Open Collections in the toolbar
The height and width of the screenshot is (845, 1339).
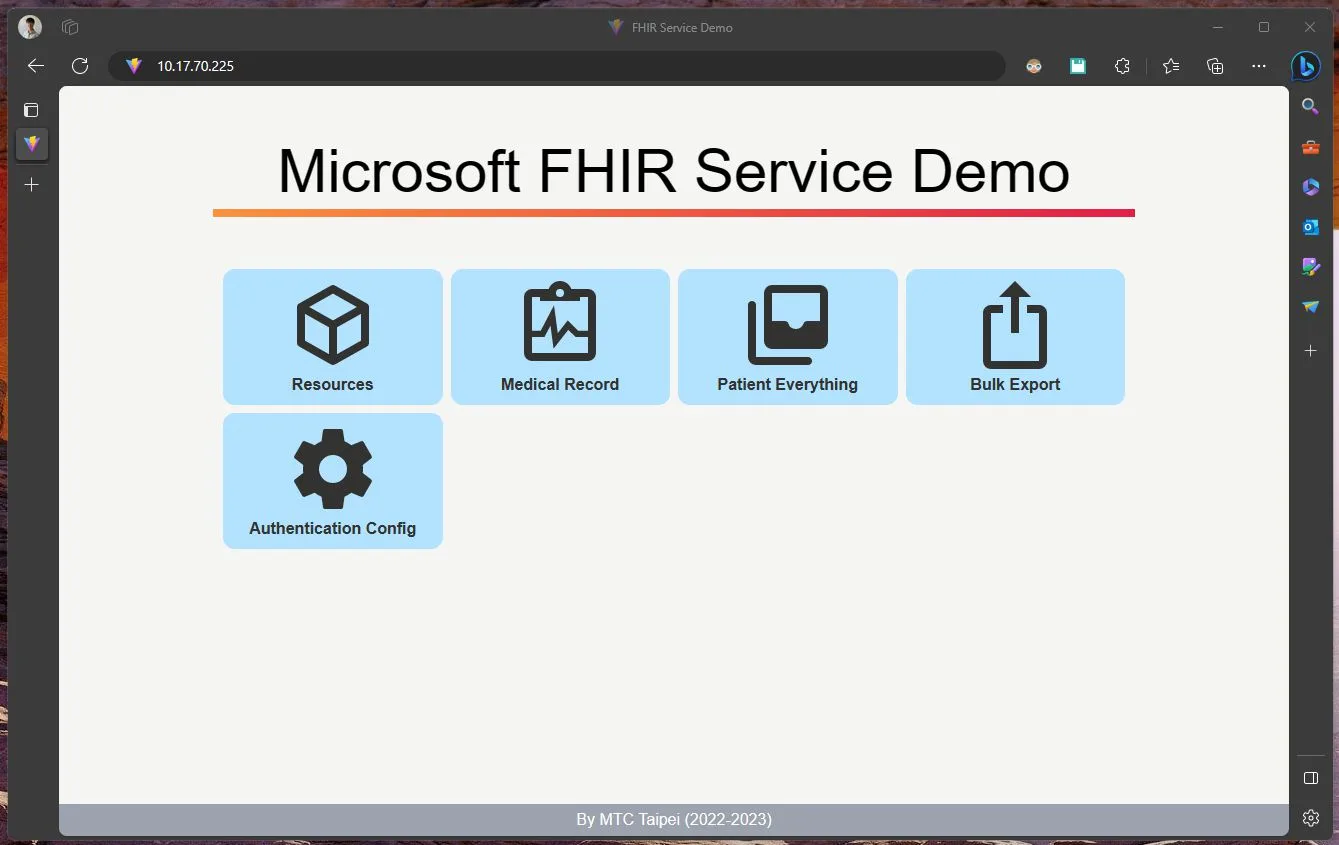tap(1214, 66)
